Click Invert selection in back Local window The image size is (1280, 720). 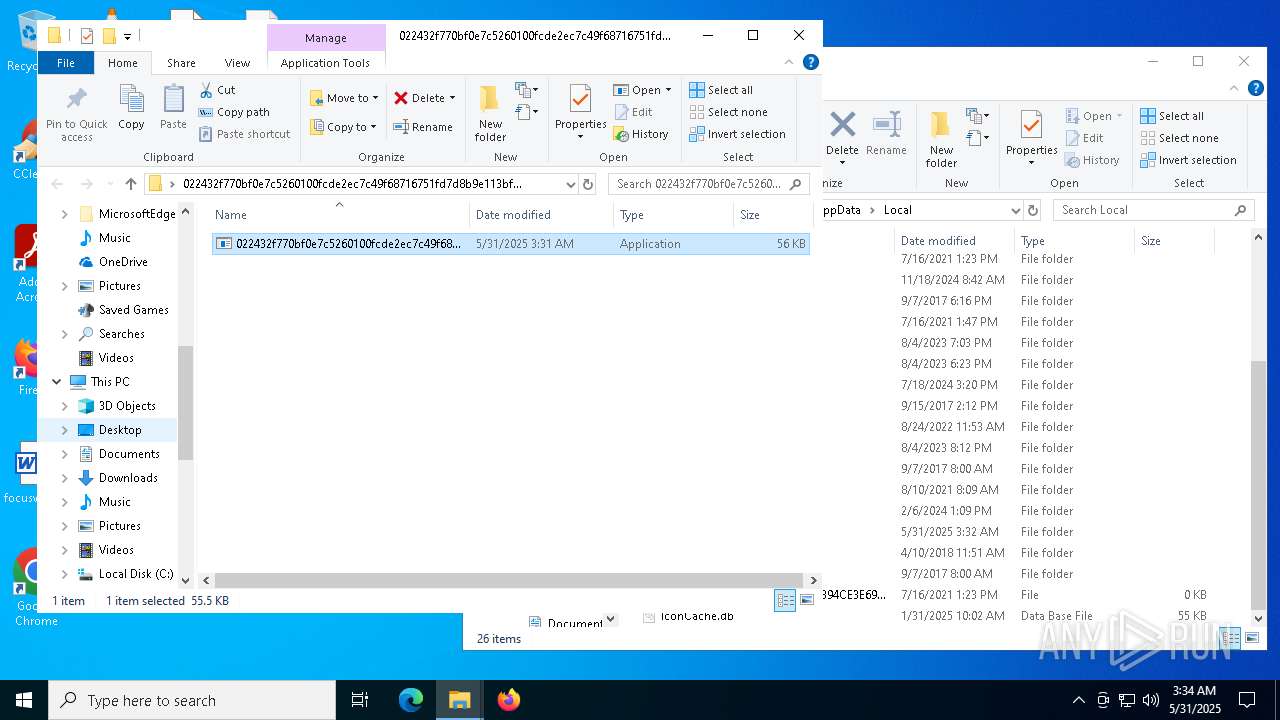(1188, 160)
